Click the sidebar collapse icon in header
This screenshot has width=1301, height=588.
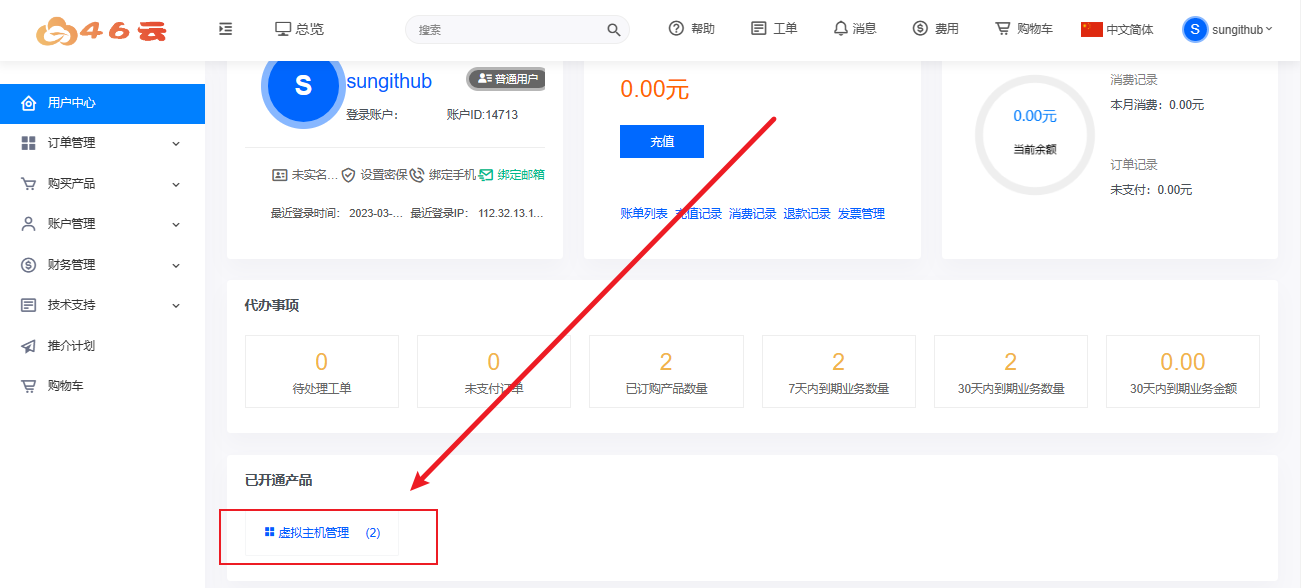click(x=225, y=29)
